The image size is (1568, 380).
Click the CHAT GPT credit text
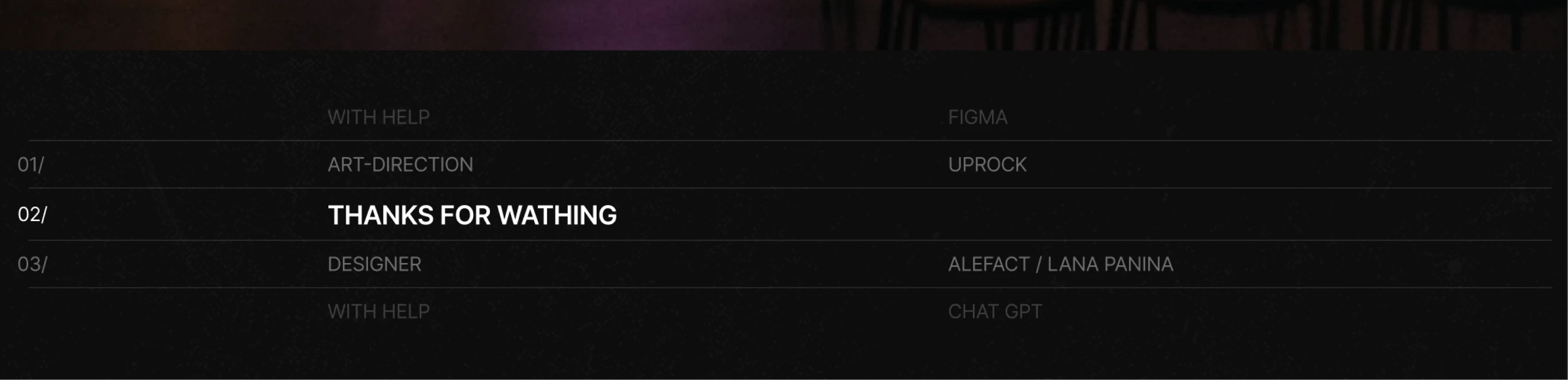(x=995, y=312)
